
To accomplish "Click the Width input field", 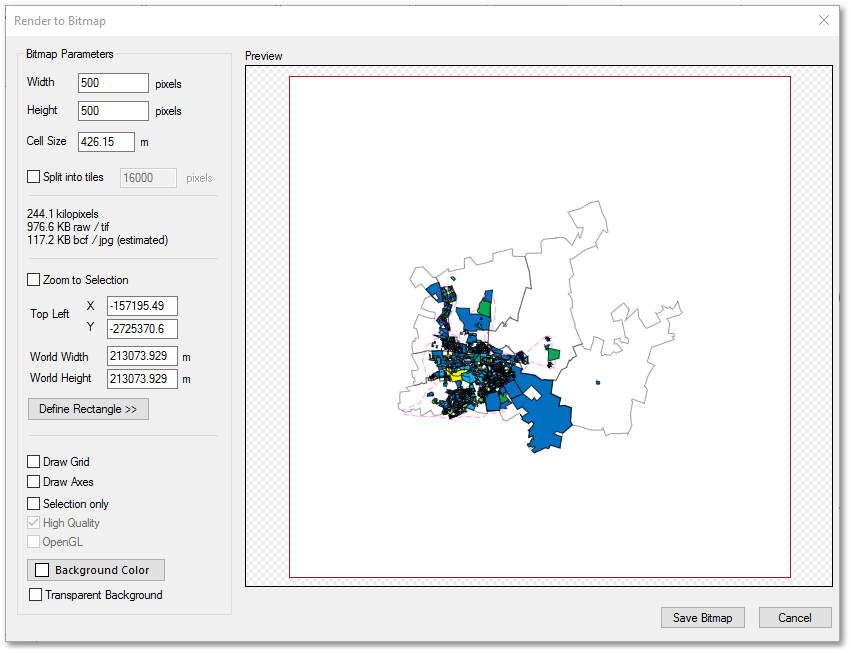I will pos(113,83).
